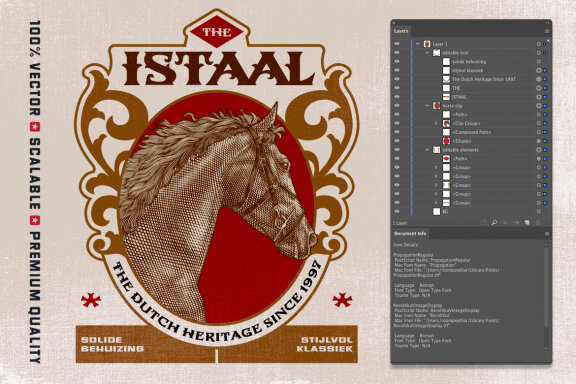Toggle eye icon of Compound Path row
The height and width of the screenshot is (384, 576).
[x=397, y=132]
